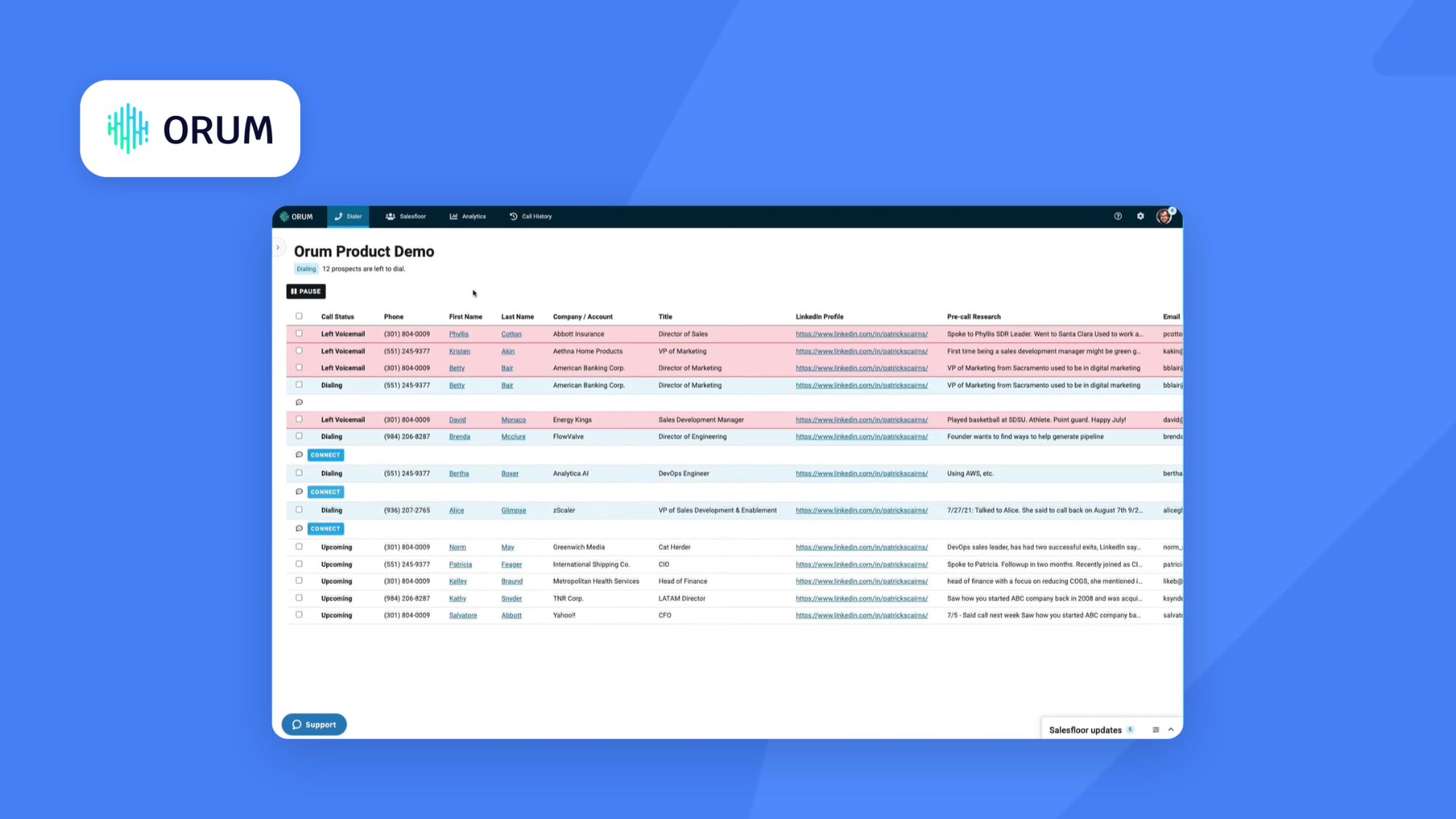Click the Call Status column header
The image size is (1456, 819).
pos(338,317)
